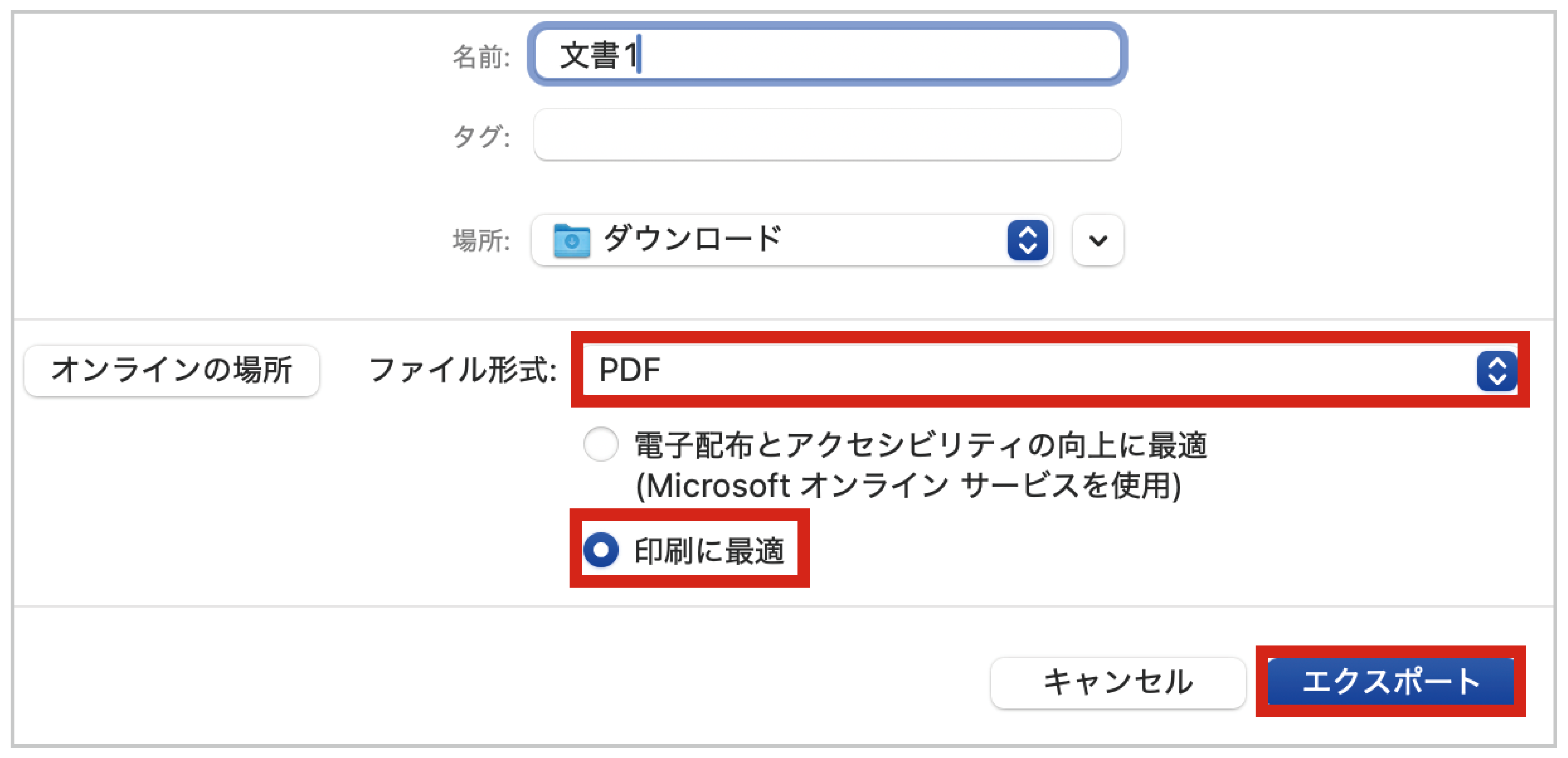
Task: Expand the dialog with the chevron button
Action: (1097, 240)
